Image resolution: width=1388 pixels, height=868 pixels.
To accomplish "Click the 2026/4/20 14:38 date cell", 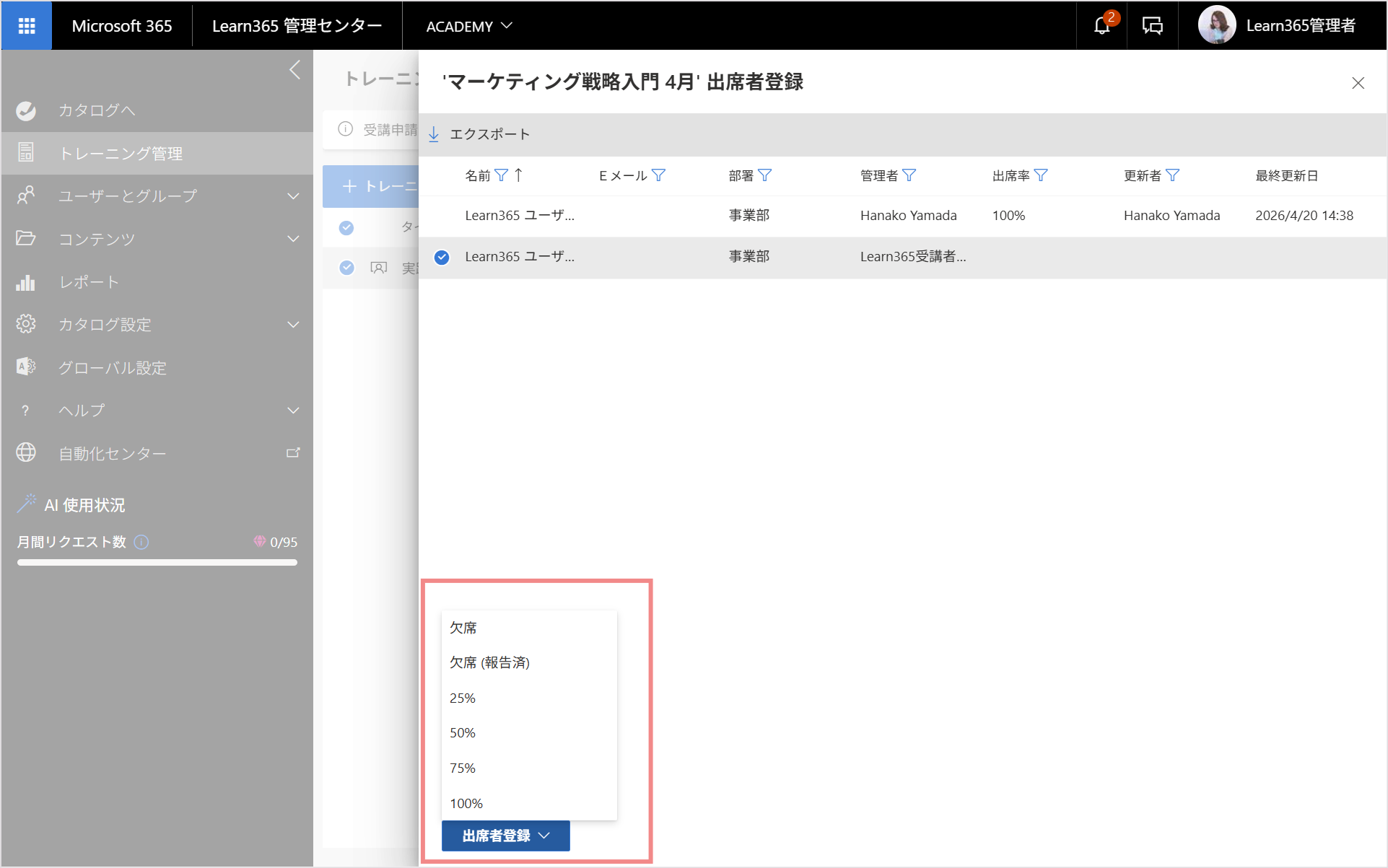I will pos(1304,216).
